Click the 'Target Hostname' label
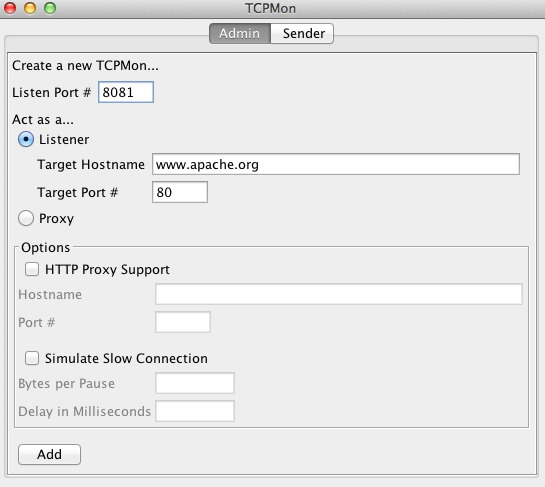This screenshot has width=545, height=487. tap(91, 164)
